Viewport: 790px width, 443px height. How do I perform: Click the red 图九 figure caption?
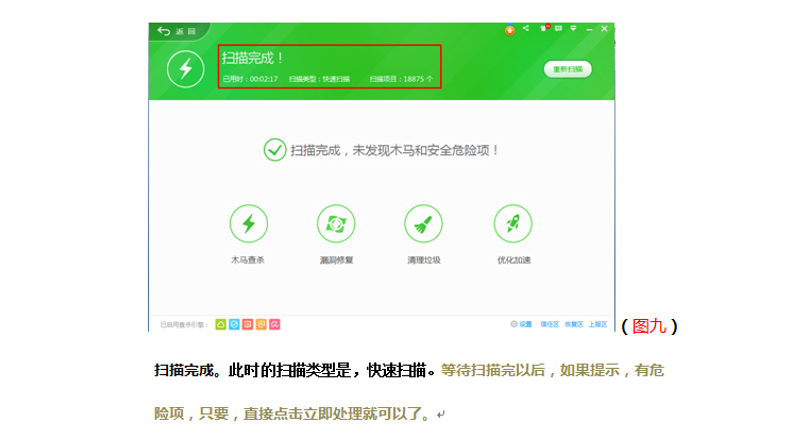click(x=649, y=326)
